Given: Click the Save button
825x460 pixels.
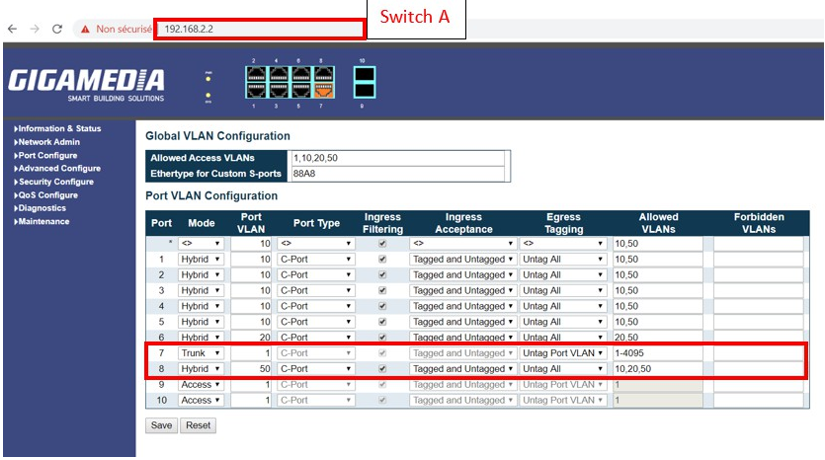Looking at the screenshot, I should [162, 425].
